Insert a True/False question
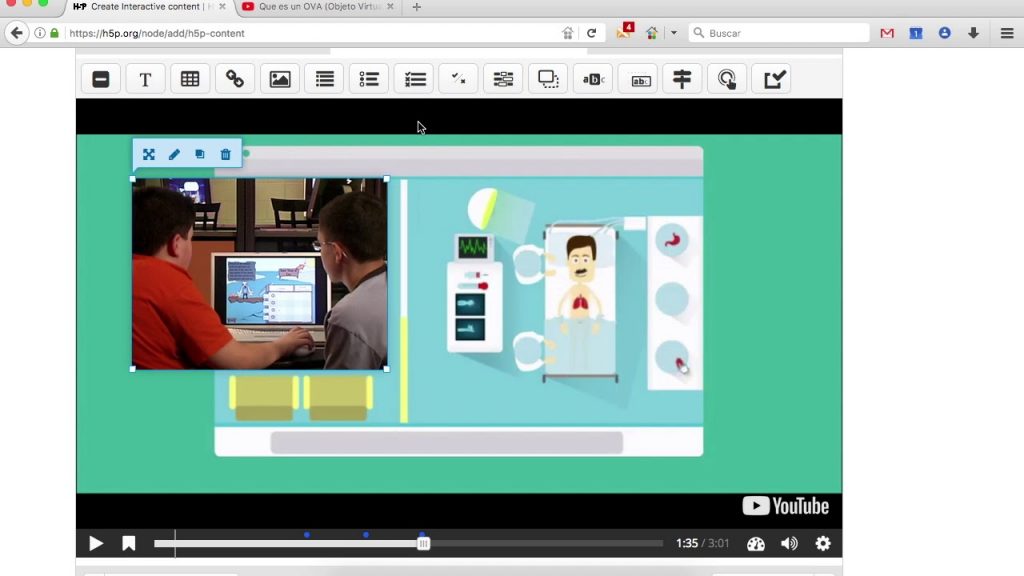 point(458,80)
